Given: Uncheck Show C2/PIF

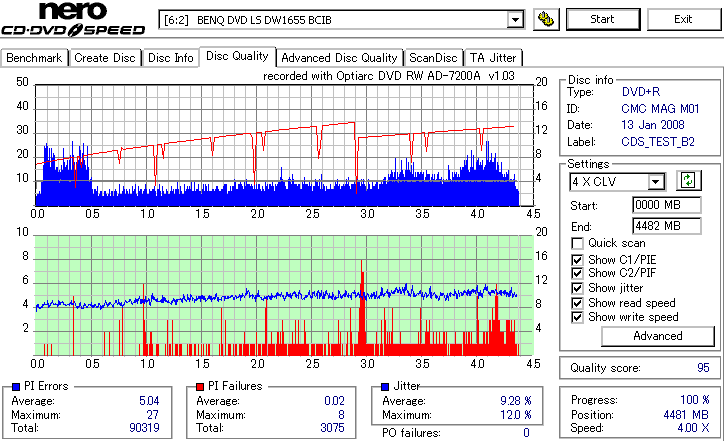Looking at the screenshot, I should click(577, 273).
